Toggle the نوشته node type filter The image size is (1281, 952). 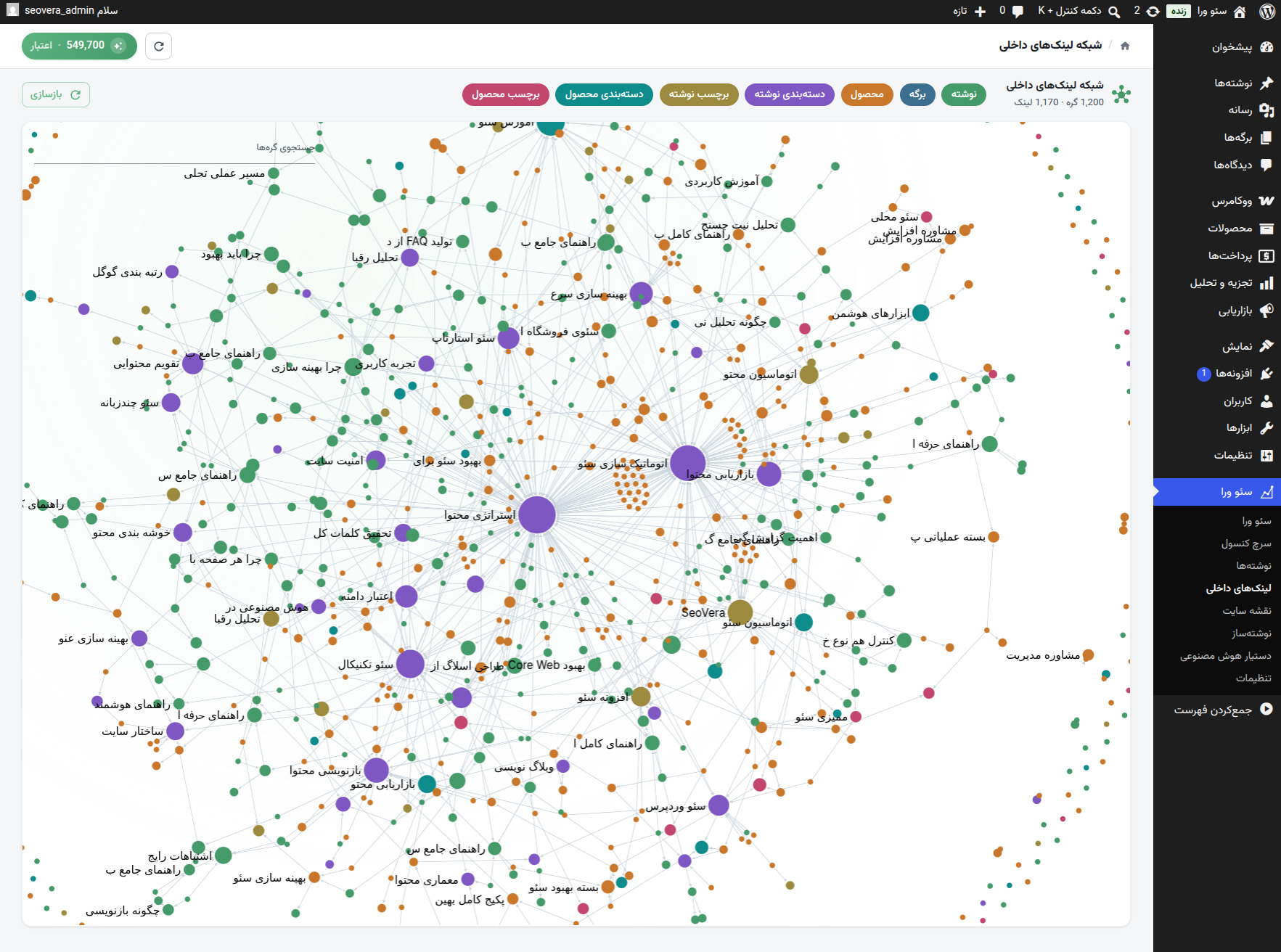964,94
